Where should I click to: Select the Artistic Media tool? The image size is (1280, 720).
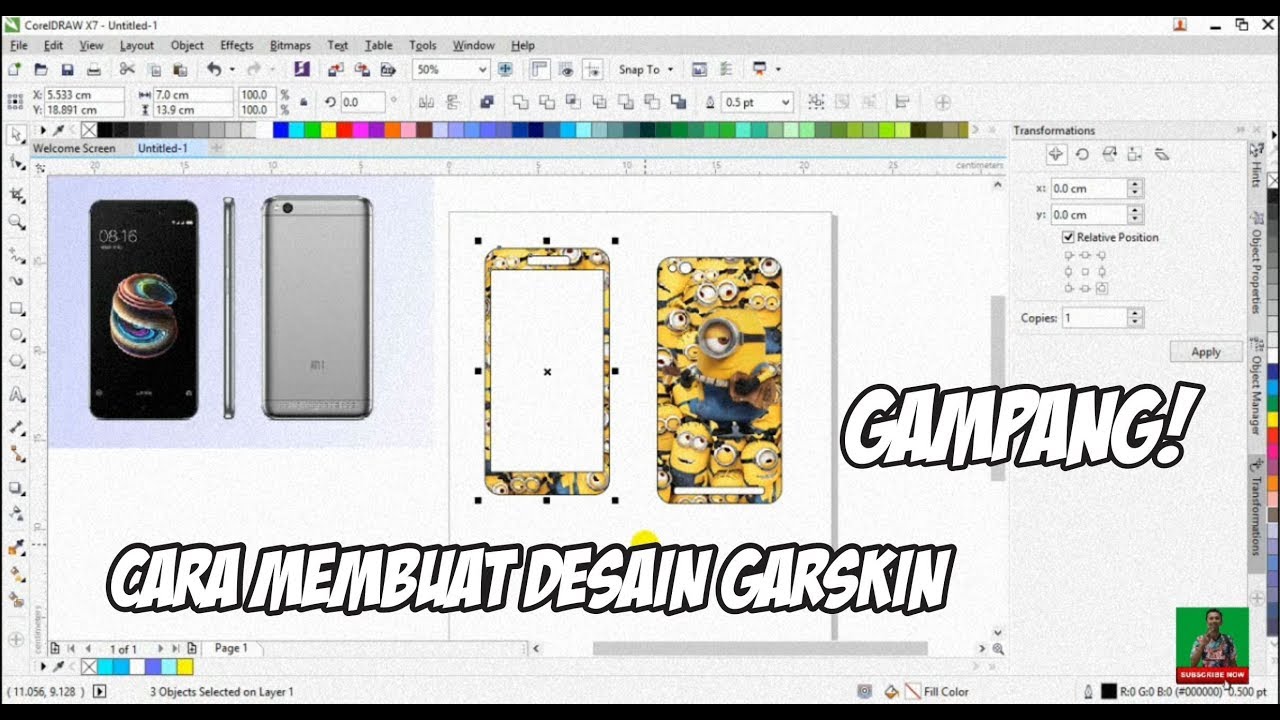click(x=16, y=281)
